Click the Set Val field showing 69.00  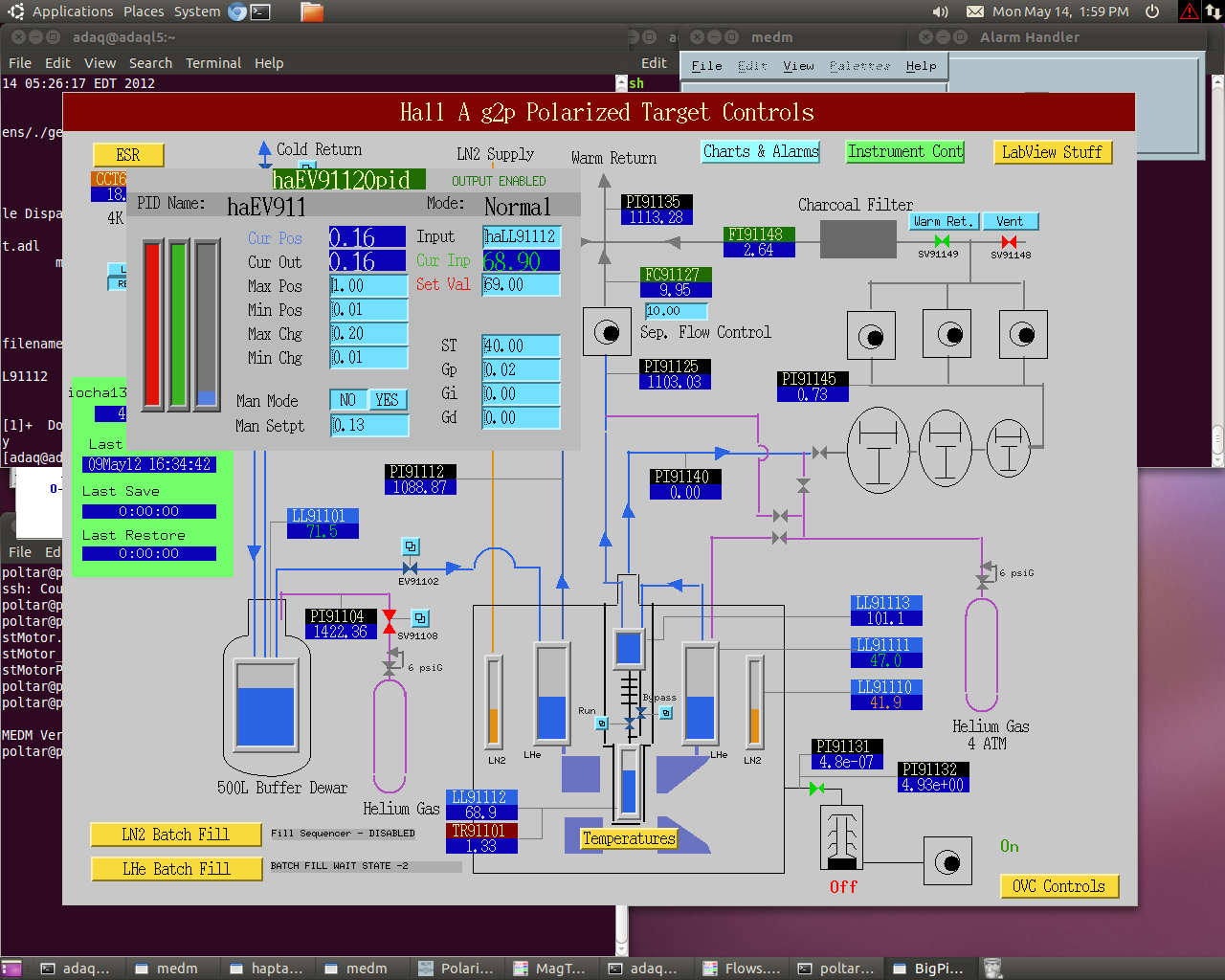521,284
